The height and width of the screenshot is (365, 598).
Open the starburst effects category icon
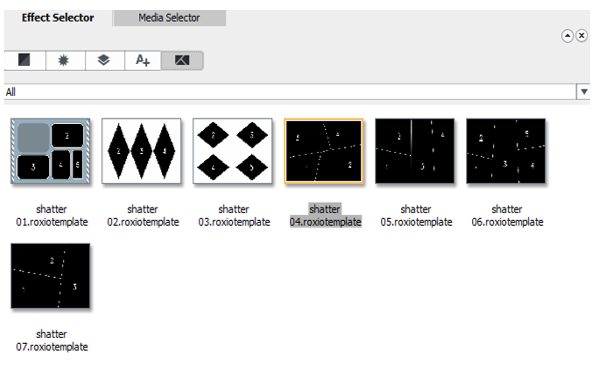tap(64, 60)
